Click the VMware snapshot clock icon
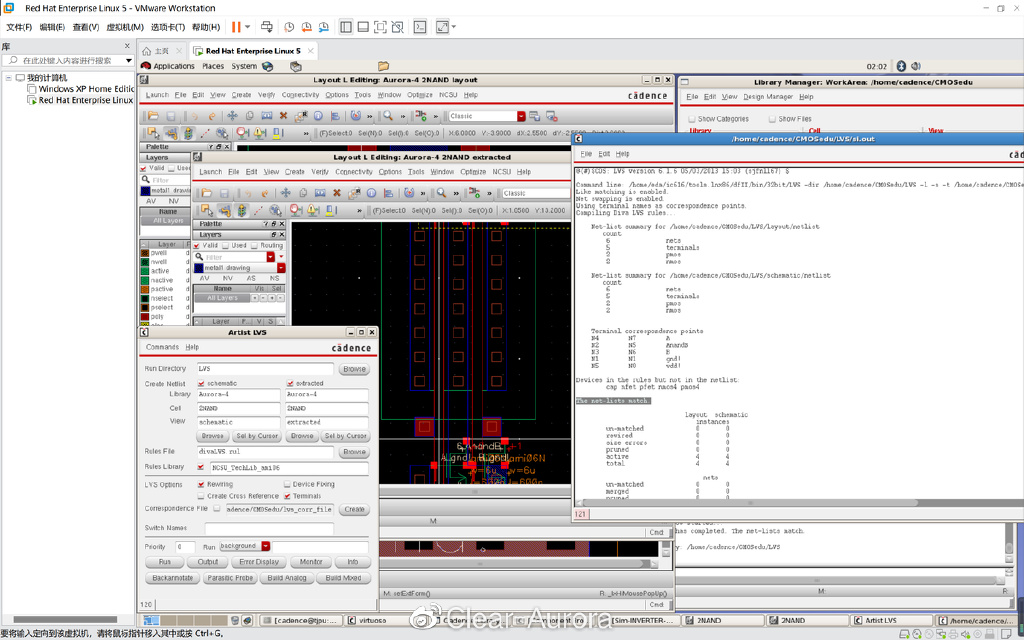 [x=289, y=27]
